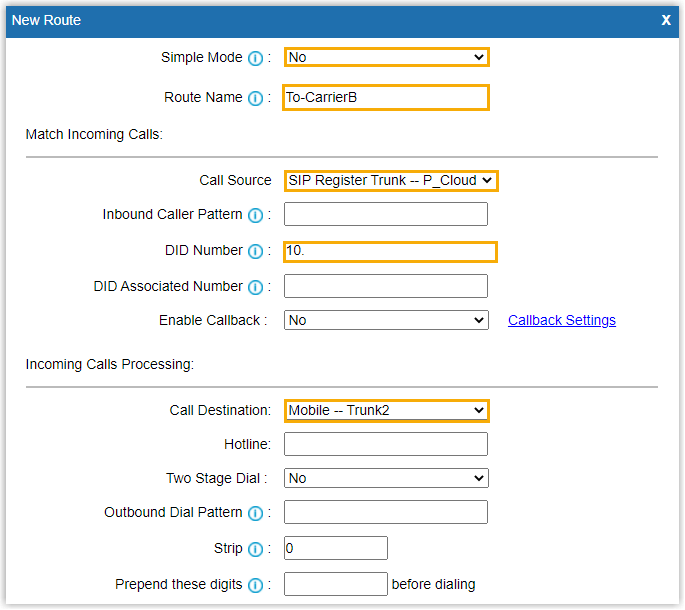Open the Simple Mode dropdown
The image size is (685, 610).
click(386, 57)
